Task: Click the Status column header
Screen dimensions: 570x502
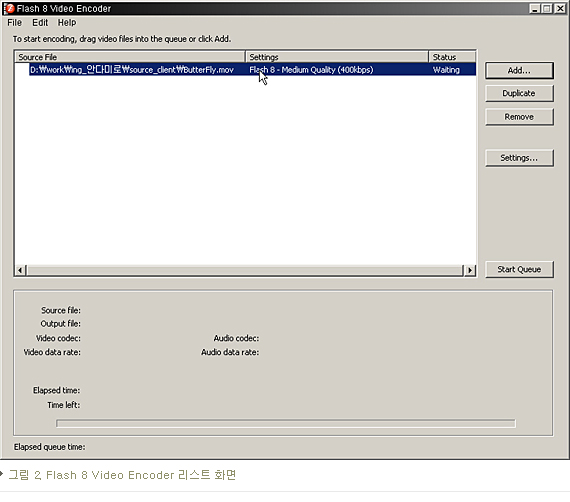Action: (x=453, y=57)
